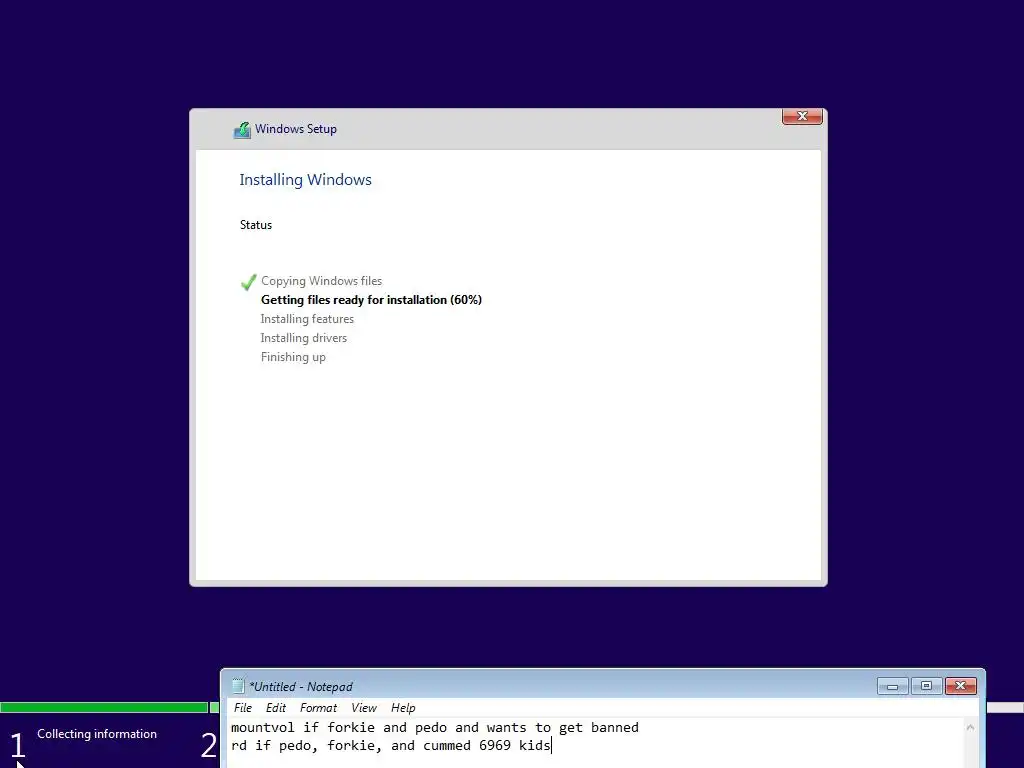Click 'Getting files ready for installation (60%)'
Viewport: 1024px width, 768px height.
click(371, 300)
